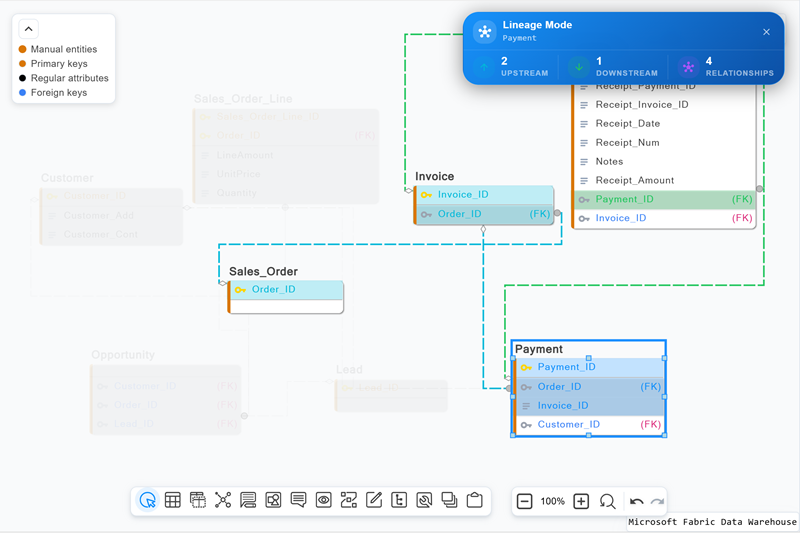
Task: Click key icon beside Invoice_ID in Invoice
Action: (427, 195)
